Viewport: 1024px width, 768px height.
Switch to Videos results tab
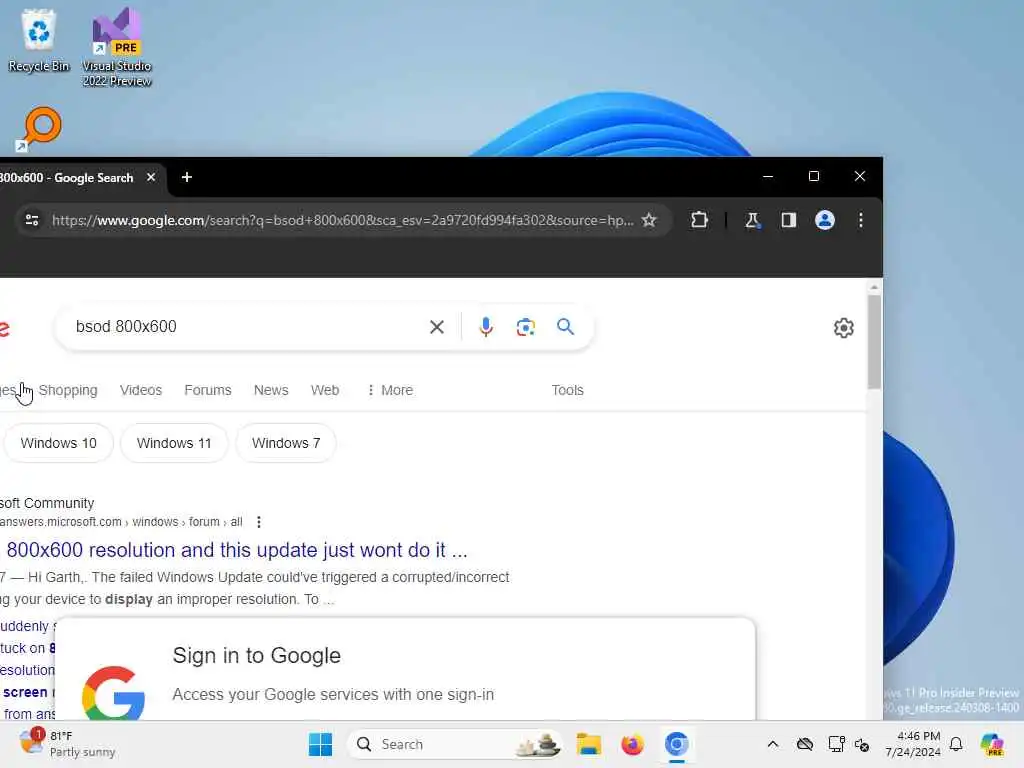tap(140, 390)
